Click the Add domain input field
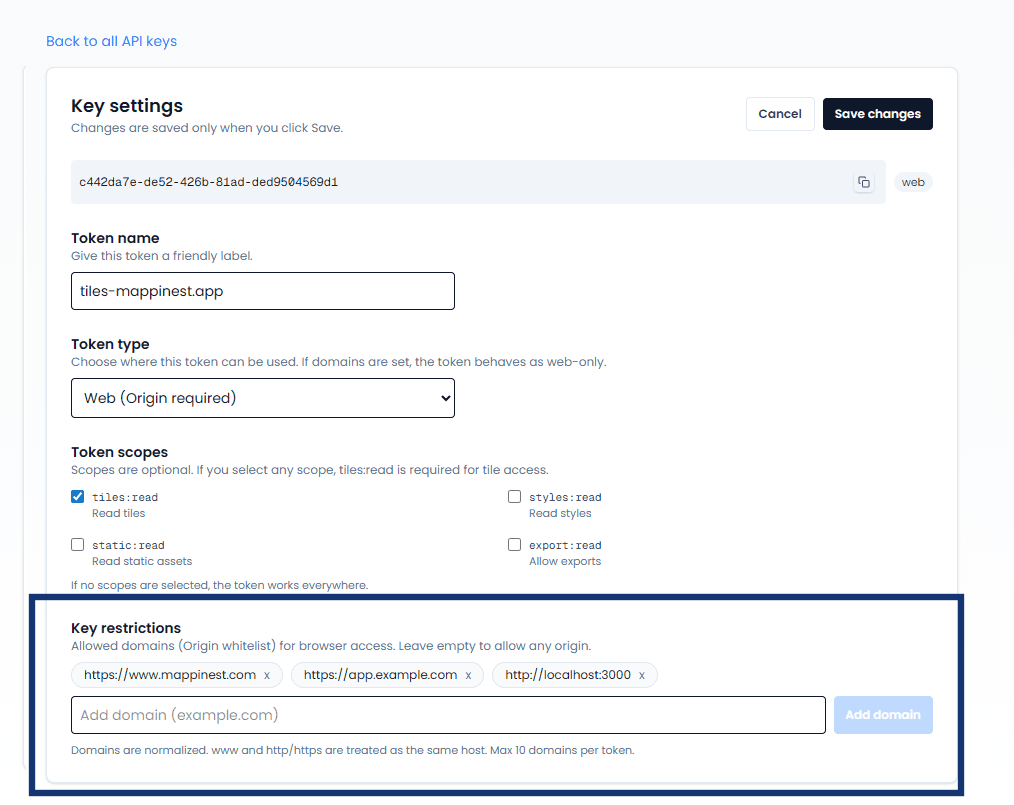Viewport: 1014px width, 805px height. tap(447, 714)
